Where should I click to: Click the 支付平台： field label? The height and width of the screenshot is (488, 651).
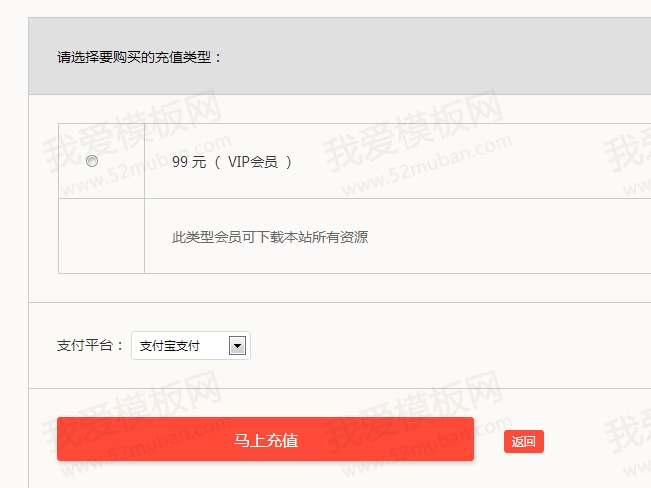point(90,346)
